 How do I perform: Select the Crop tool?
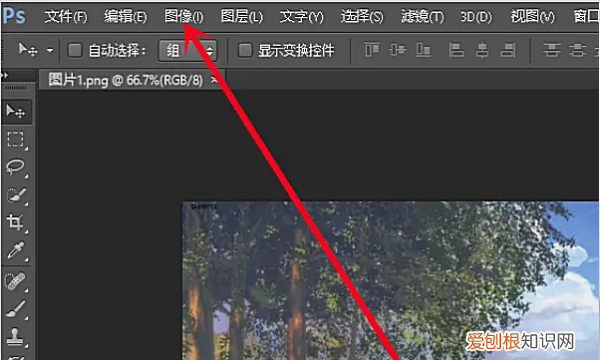coord(16,223)
